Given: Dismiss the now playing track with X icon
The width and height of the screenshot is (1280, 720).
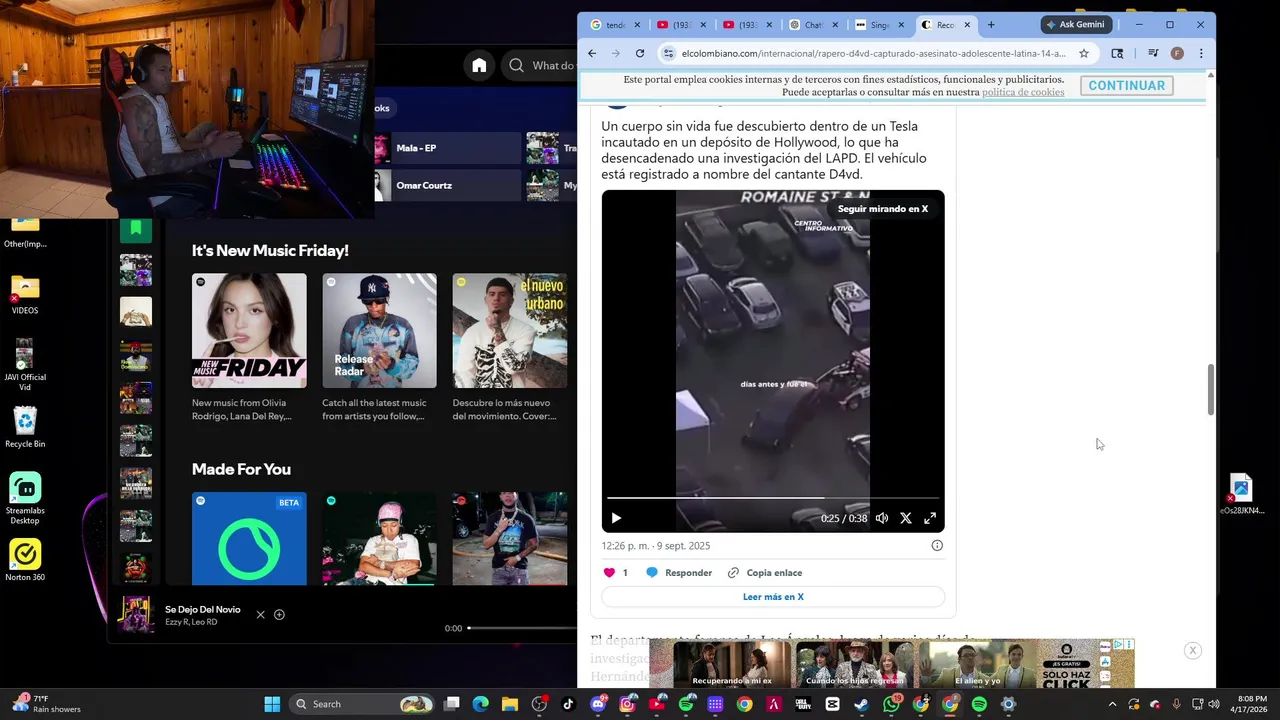Looking at the screenshot, I should click(x=260, y=615).
